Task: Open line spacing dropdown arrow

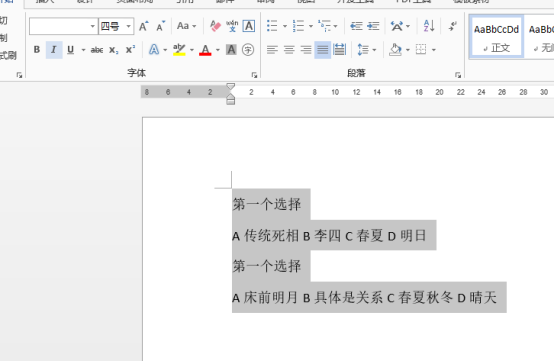Action: (375, 50)
